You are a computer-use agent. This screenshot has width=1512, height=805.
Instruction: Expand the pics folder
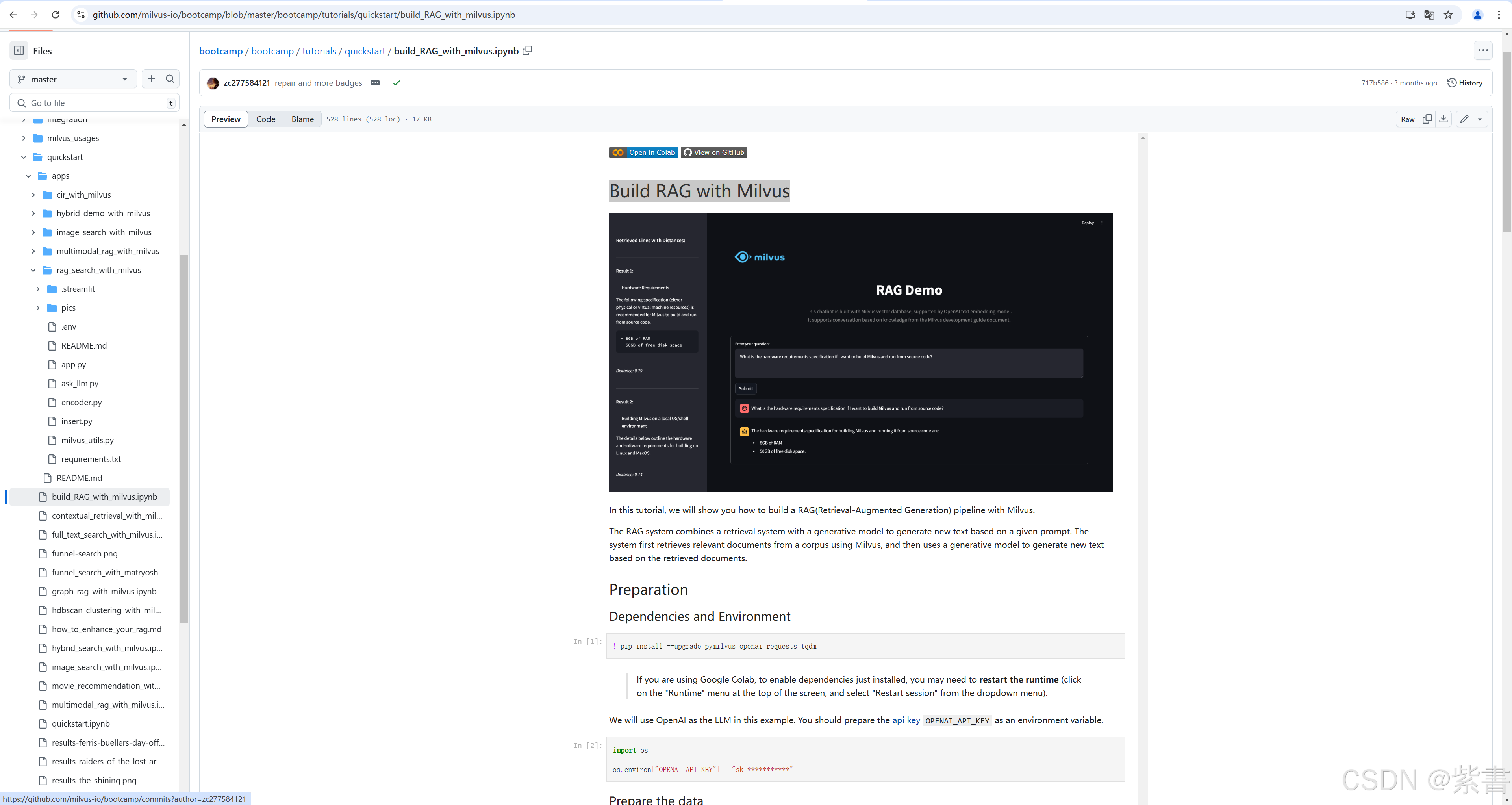coord(37,308)
